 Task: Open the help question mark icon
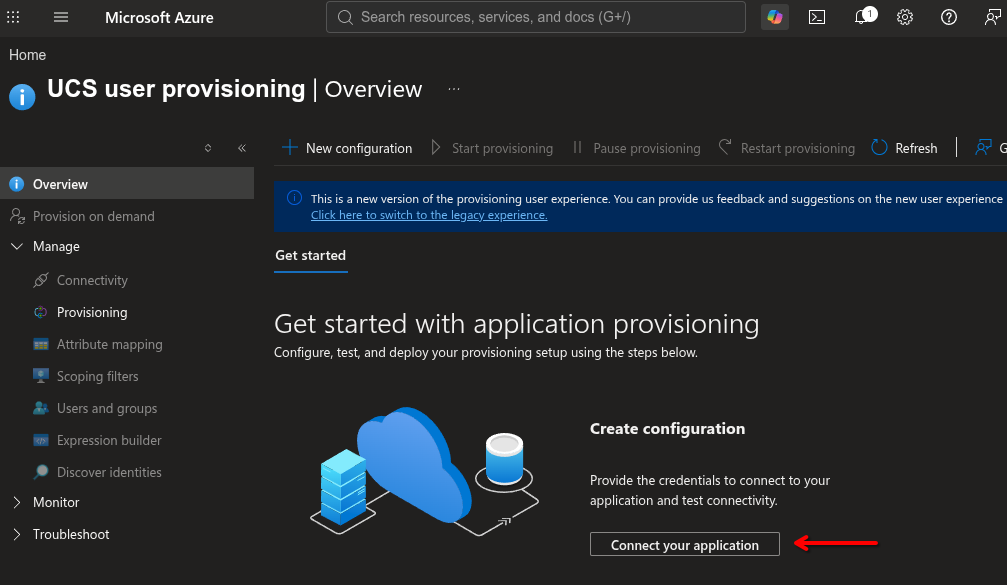[x=949, y=17]
